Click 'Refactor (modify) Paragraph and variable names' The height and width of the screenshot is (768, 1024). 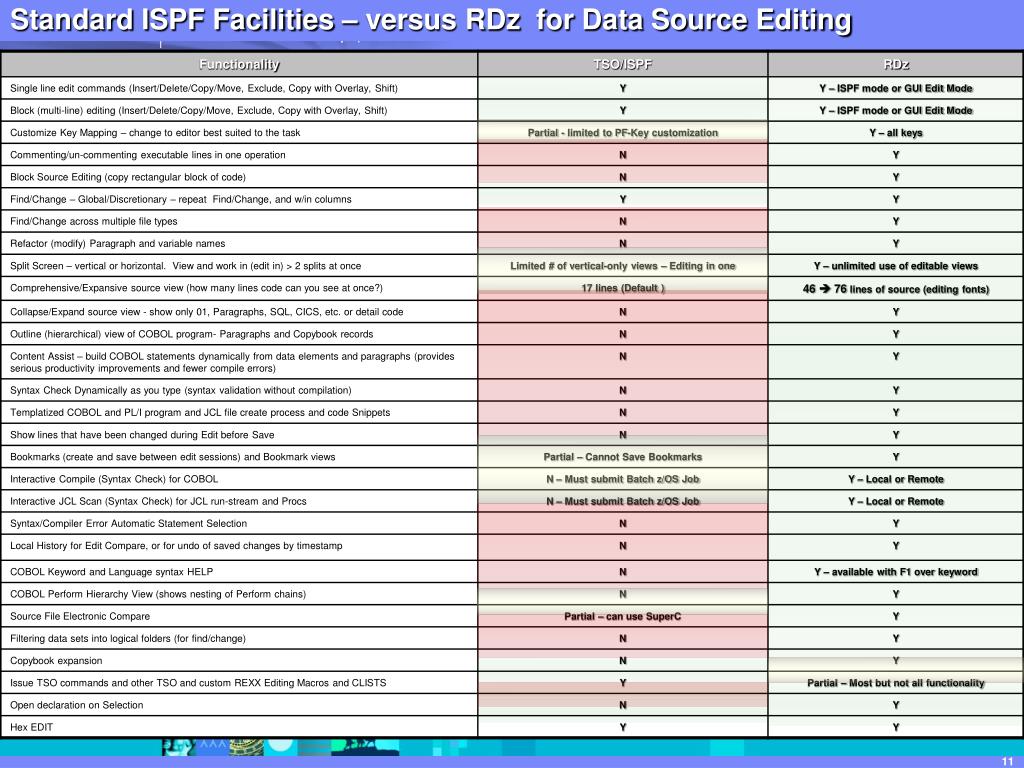point(118,244)
